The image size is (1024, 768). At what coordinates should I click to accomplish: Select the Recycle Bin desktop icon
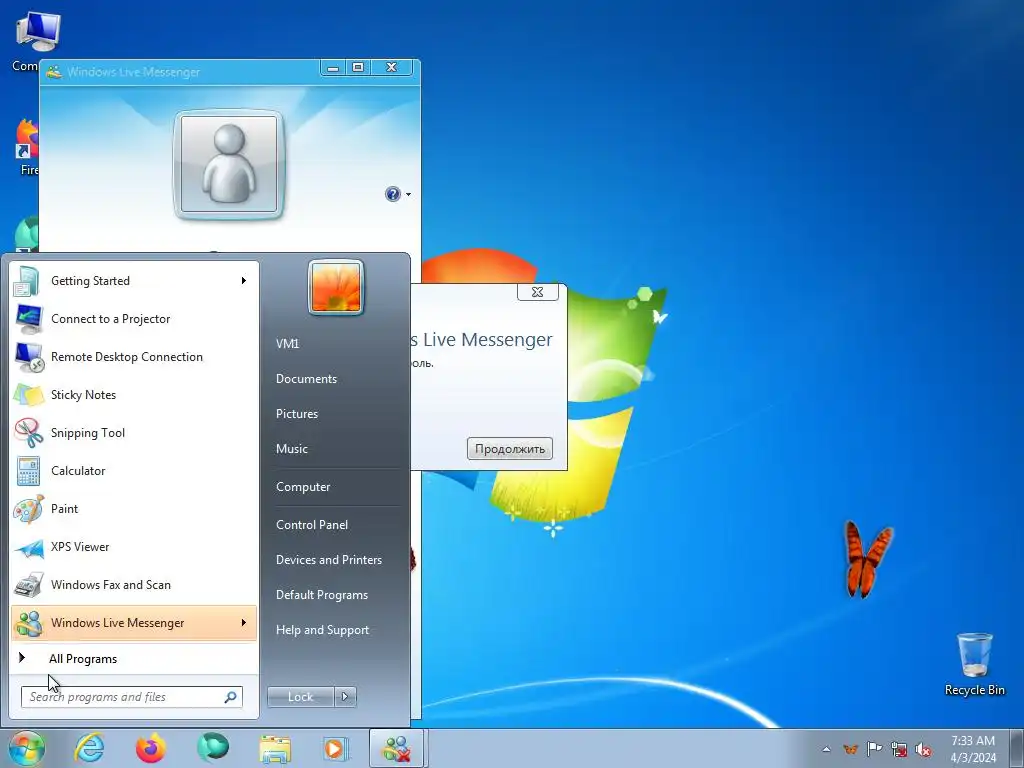click(974, 665)
